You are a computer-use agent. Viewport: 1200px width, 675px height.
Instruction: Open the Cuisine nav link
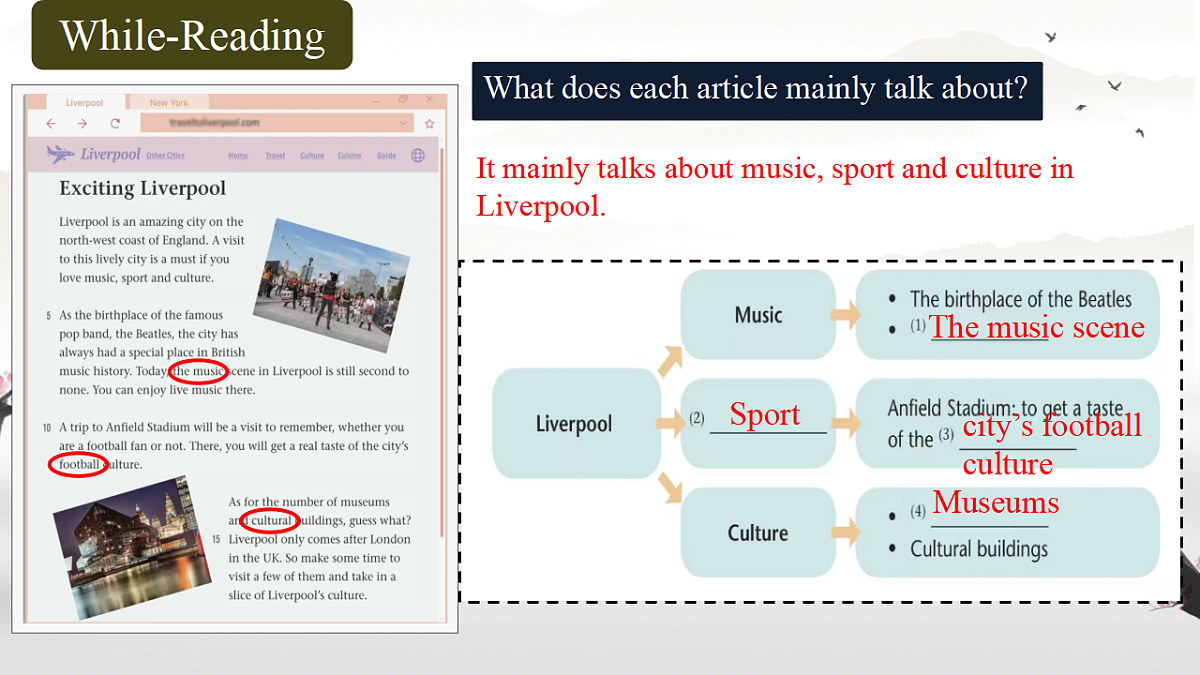349,156
